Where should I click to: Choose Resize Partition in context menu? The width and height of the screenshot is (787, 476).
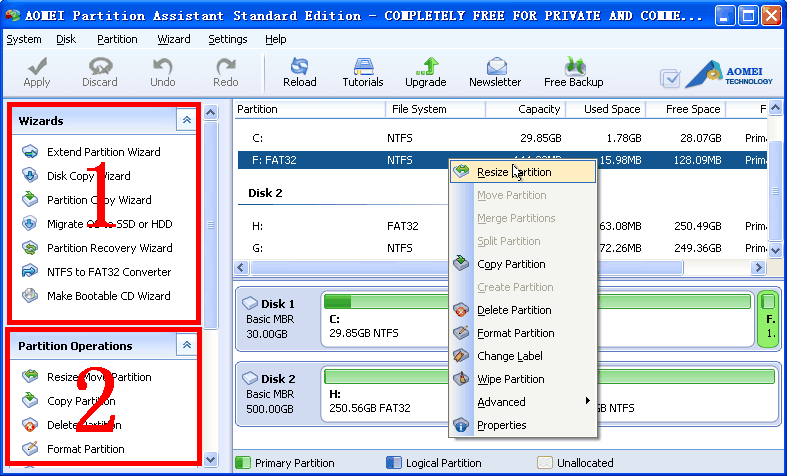522,172
